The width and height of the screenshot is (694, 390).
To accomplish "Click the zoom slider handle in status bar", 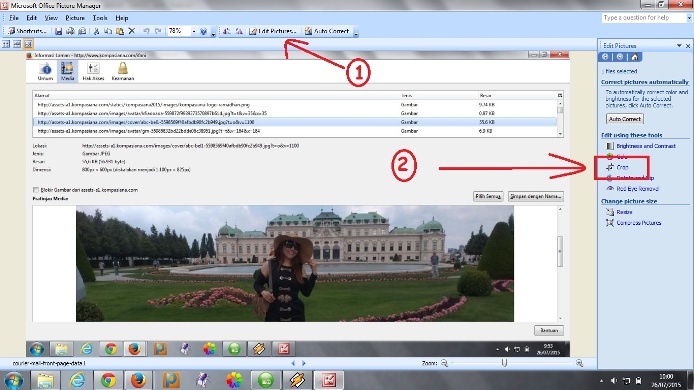I will [504, 363].
